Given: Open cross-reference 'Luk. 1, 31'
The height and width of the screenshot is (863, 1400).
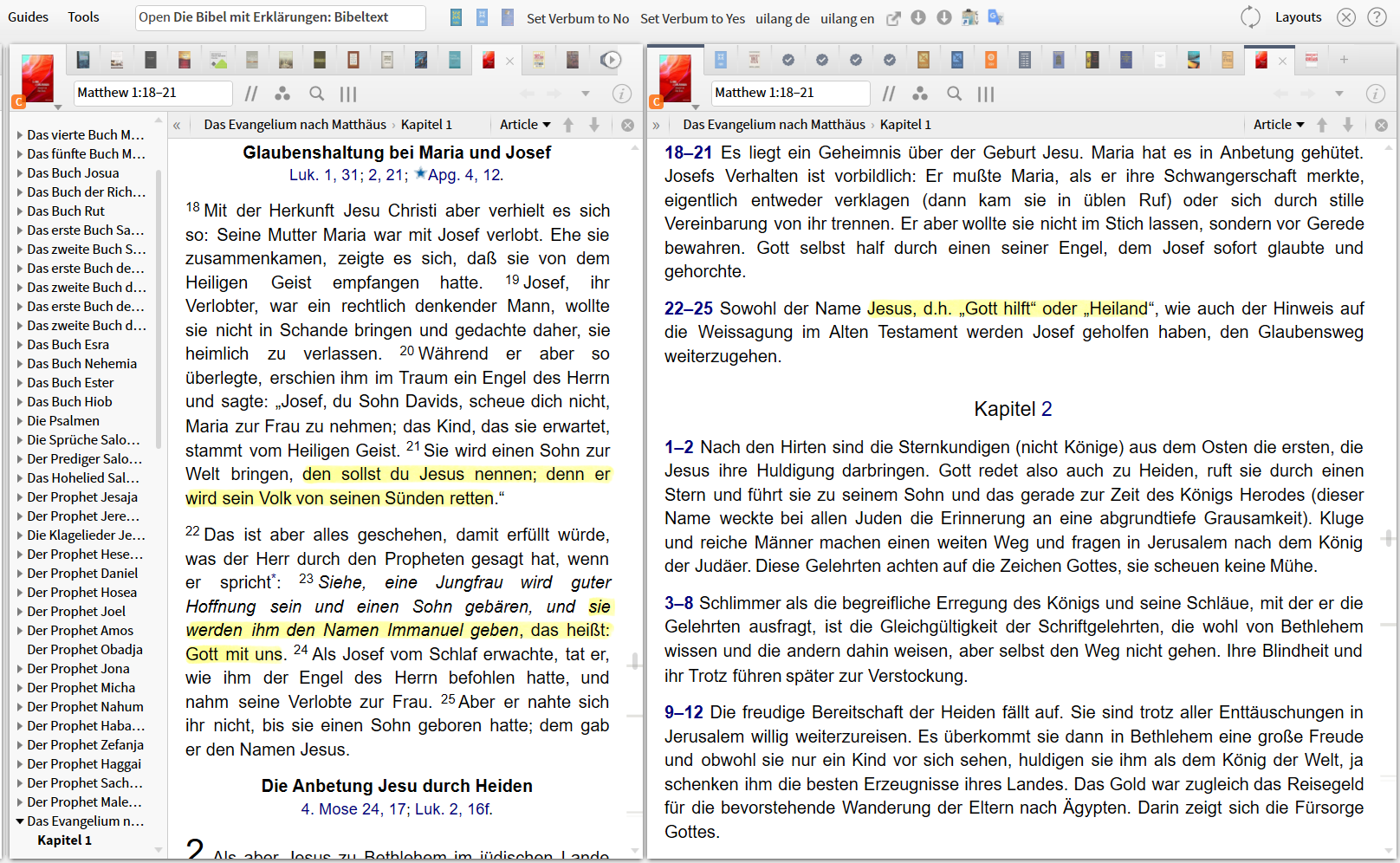Looking at the screenshot, I should click(324, 175).
